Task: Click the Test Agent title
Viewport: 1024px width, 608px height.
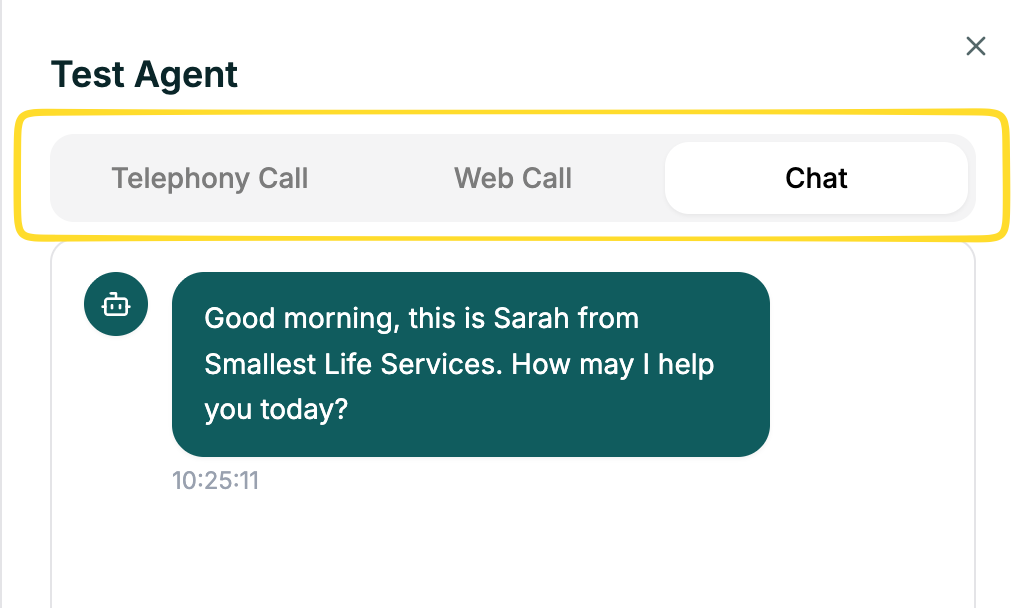Action: click(144, 74)
